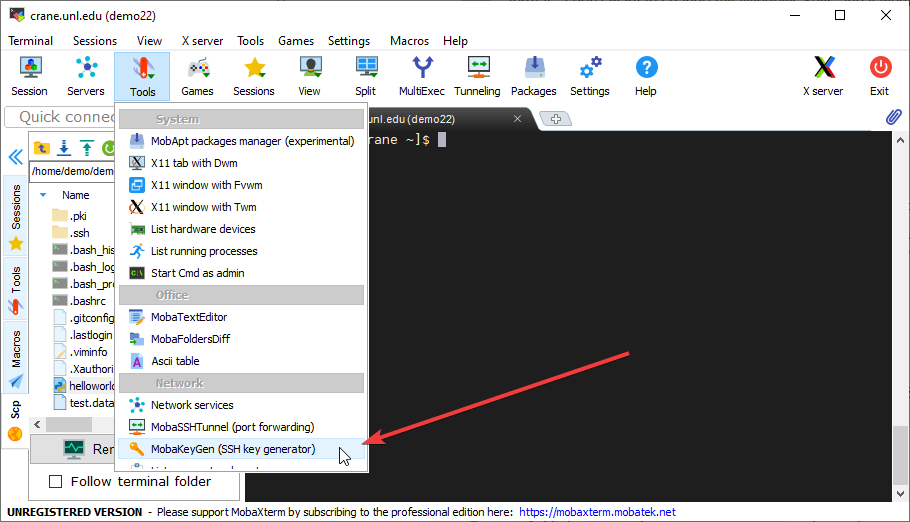The image size is (910, 522).
Task: Click the download arrow icon in file browser
Action: [64, 148]
